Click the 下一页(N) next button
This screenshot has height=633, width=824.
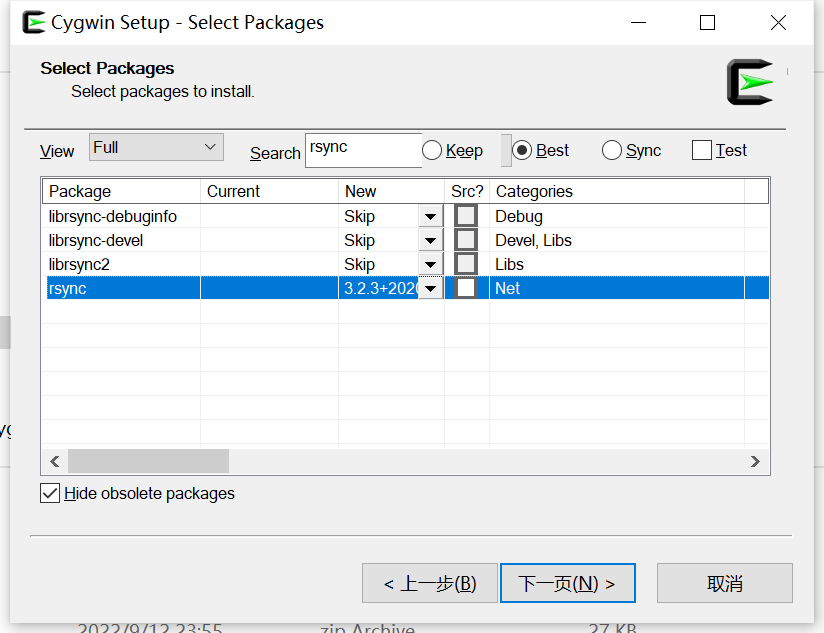pos(568,583)
